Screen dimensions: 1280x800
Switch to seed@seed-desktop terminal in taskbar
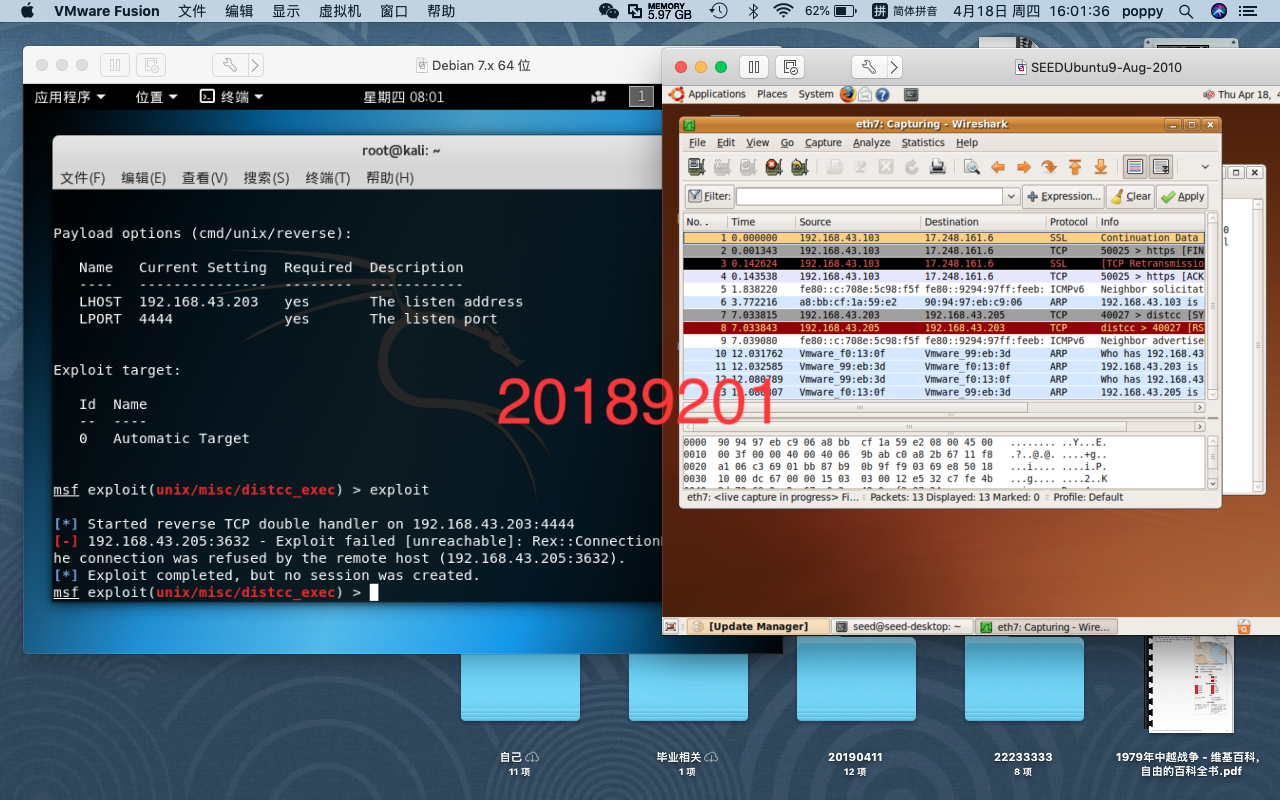point(902,627)
